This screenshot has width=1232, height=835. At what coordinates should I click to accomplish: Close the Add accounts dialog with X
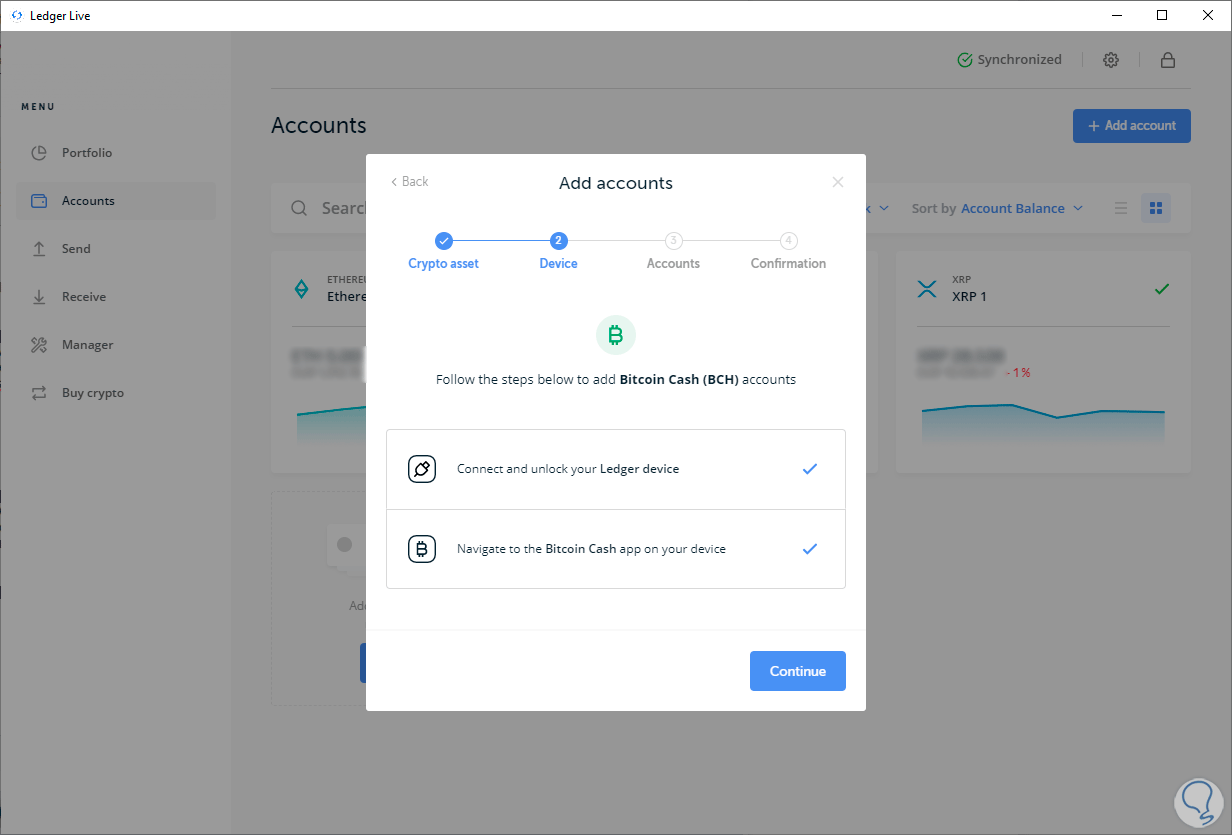click(838, 182)
